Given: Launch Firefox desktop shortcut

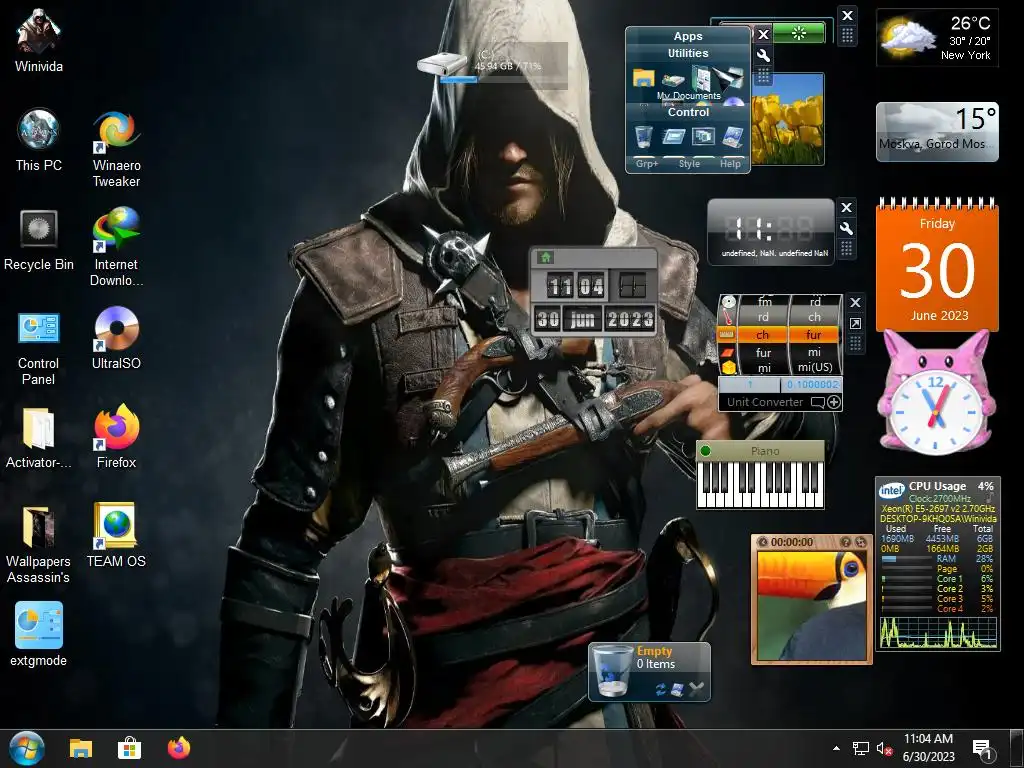Looking at the screenshot, I should 116,438.
